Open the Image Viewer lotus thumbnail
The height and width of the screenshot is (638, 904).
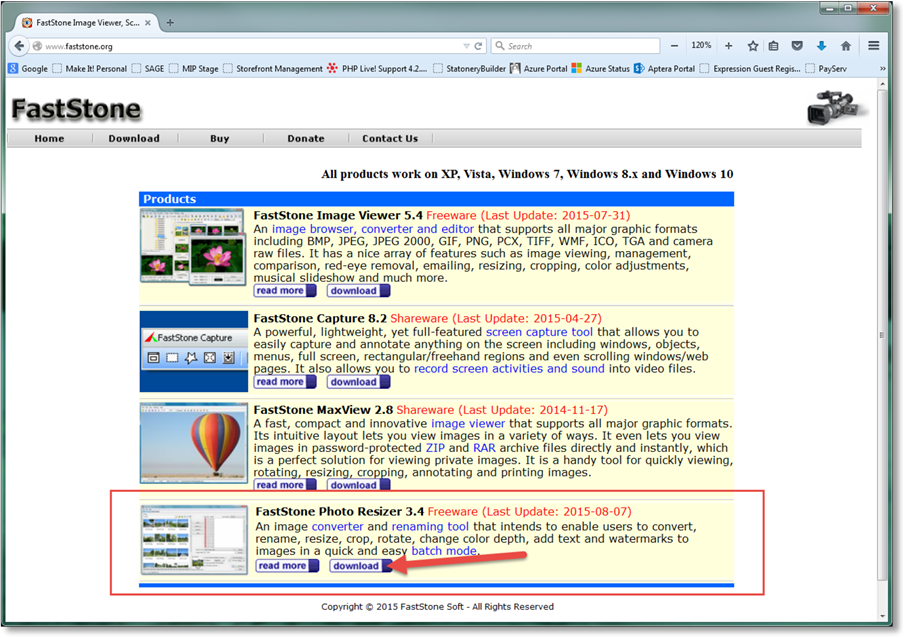(x=193, y=247)
